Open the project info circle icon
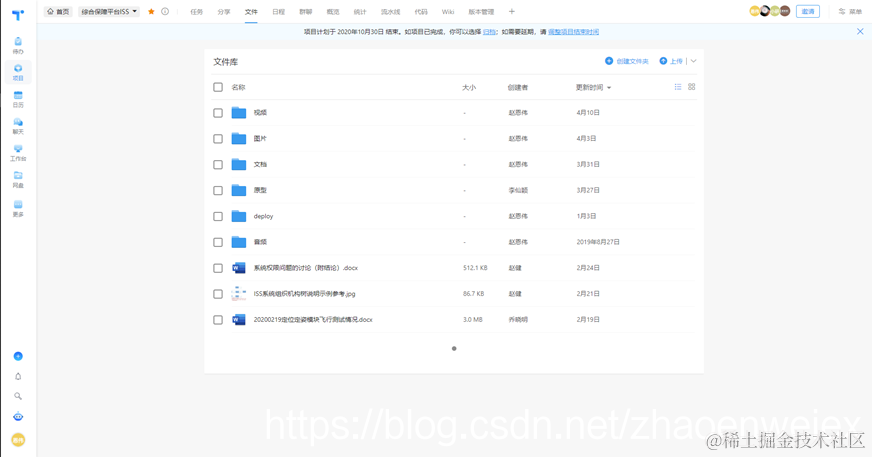This screenshot has width=872, height=457. tap(165, 12)
